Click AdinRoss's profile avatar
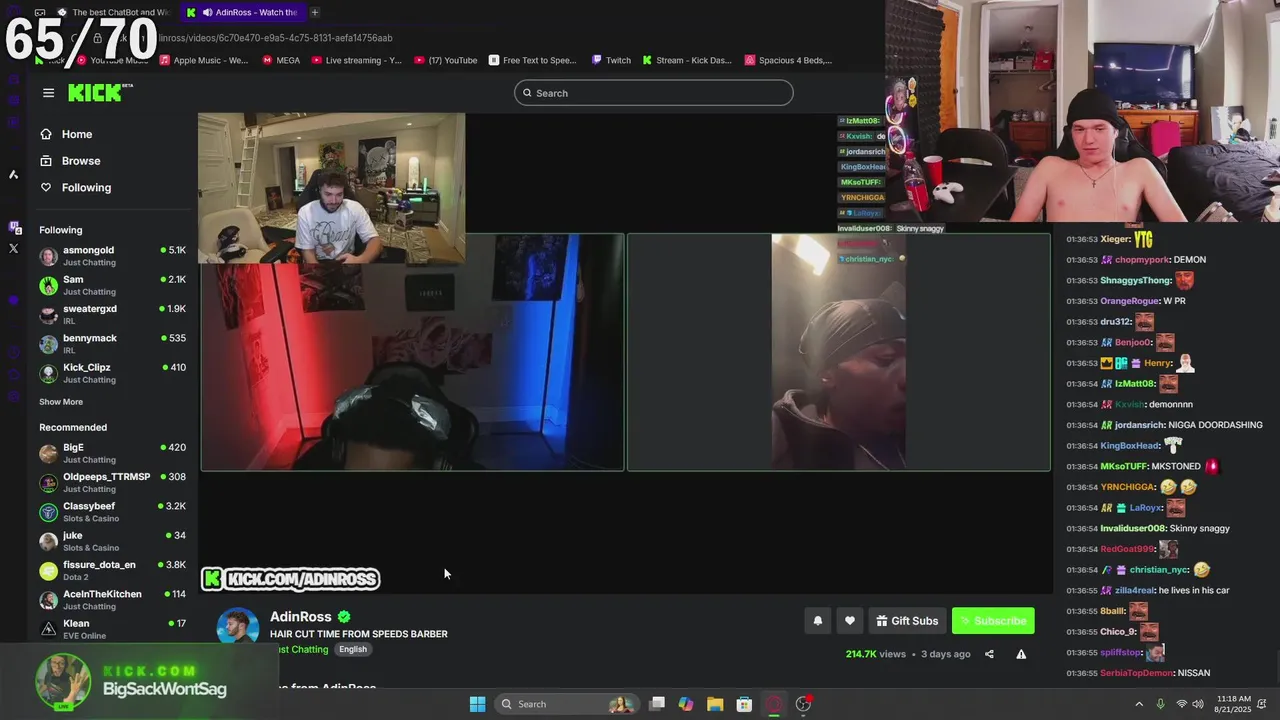The image size is (1280, 720). pyautogui.click(x=238, y=628)
